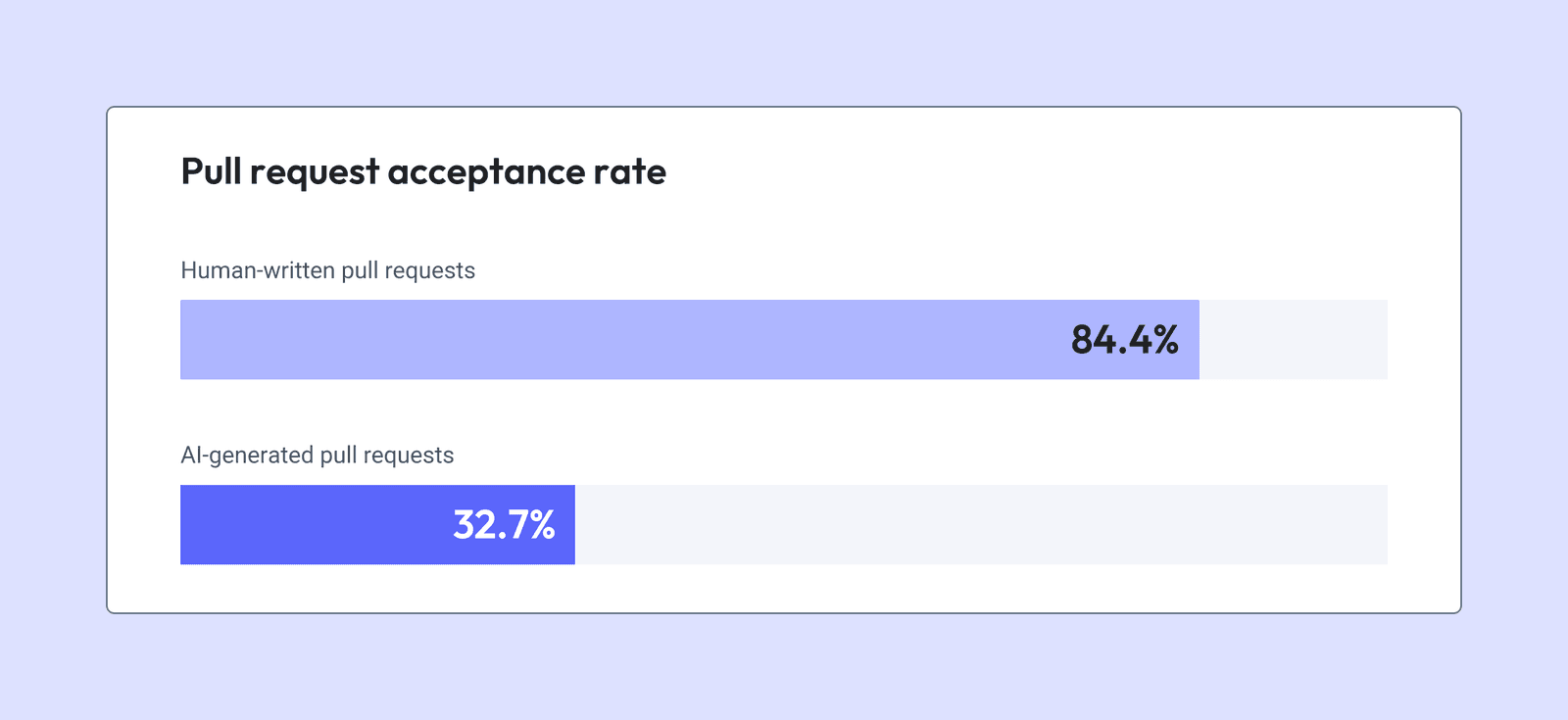Click the light purple human-written bar
The image size is (1568, 720).
(690, 340)
